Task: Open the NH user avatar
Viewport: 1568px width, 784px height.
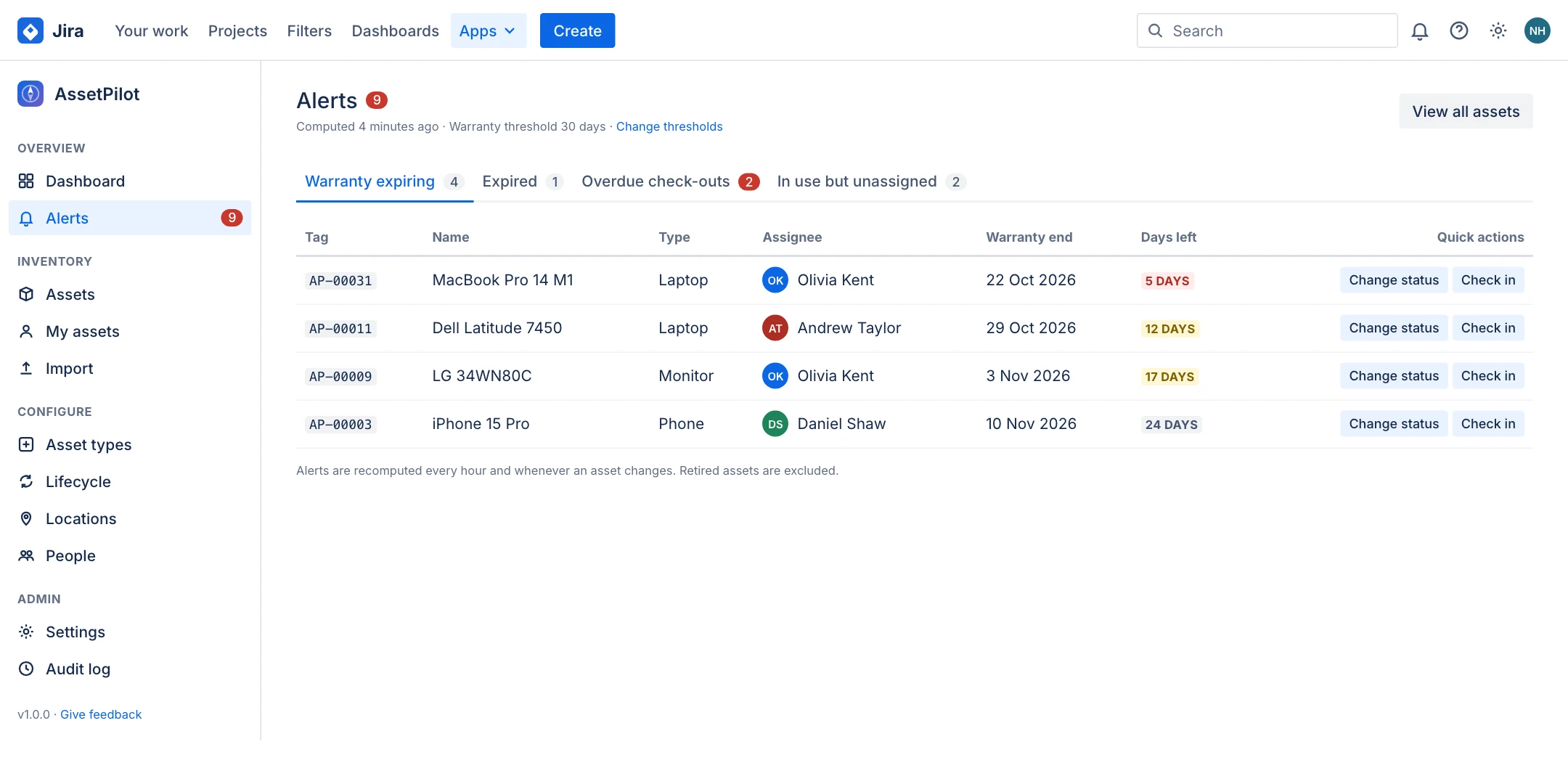Action: (1538, 30)
